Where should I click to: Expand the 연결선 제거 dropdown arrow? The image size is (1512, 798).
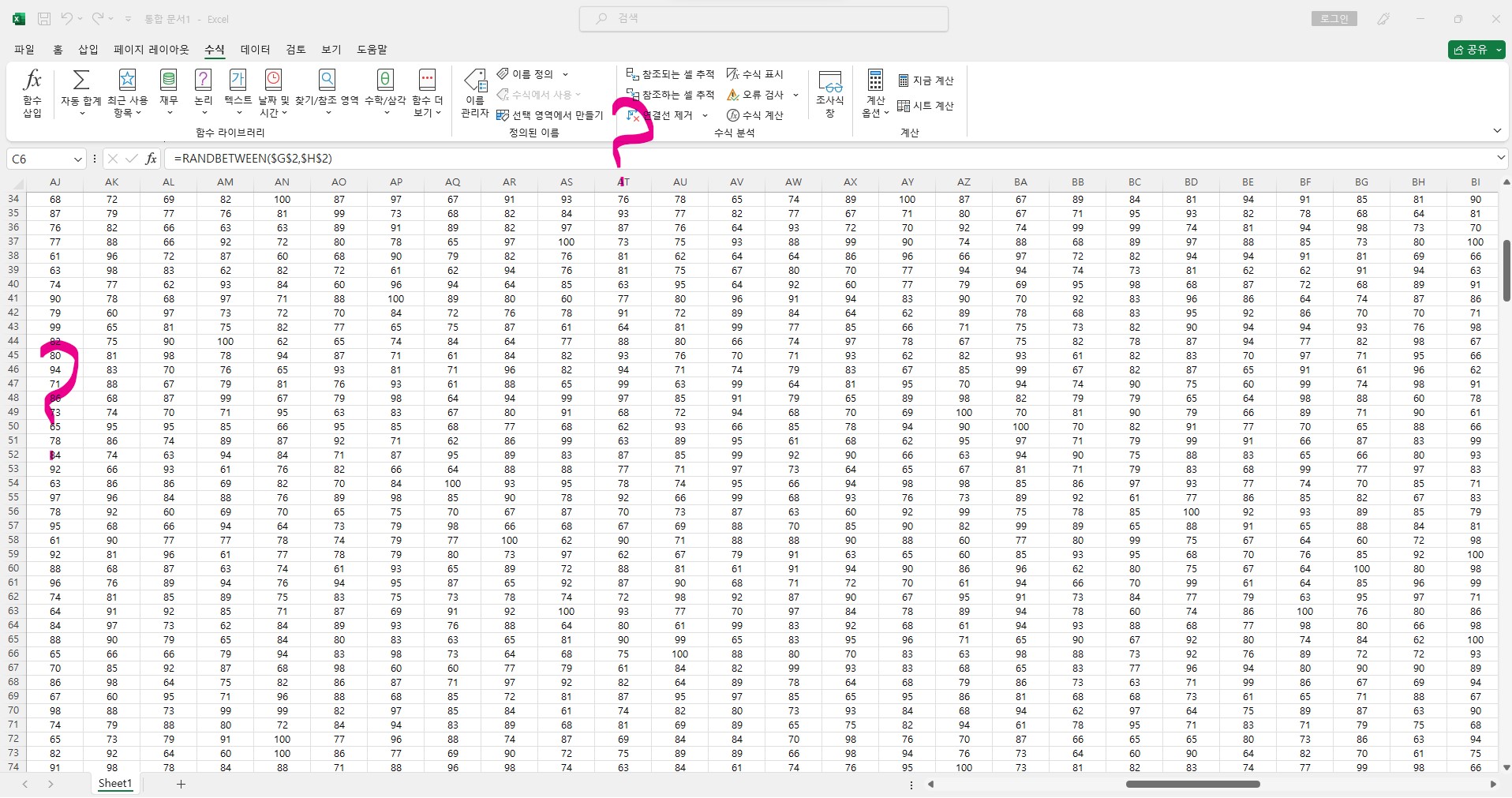pyautogui.click(x=705, y=115)
